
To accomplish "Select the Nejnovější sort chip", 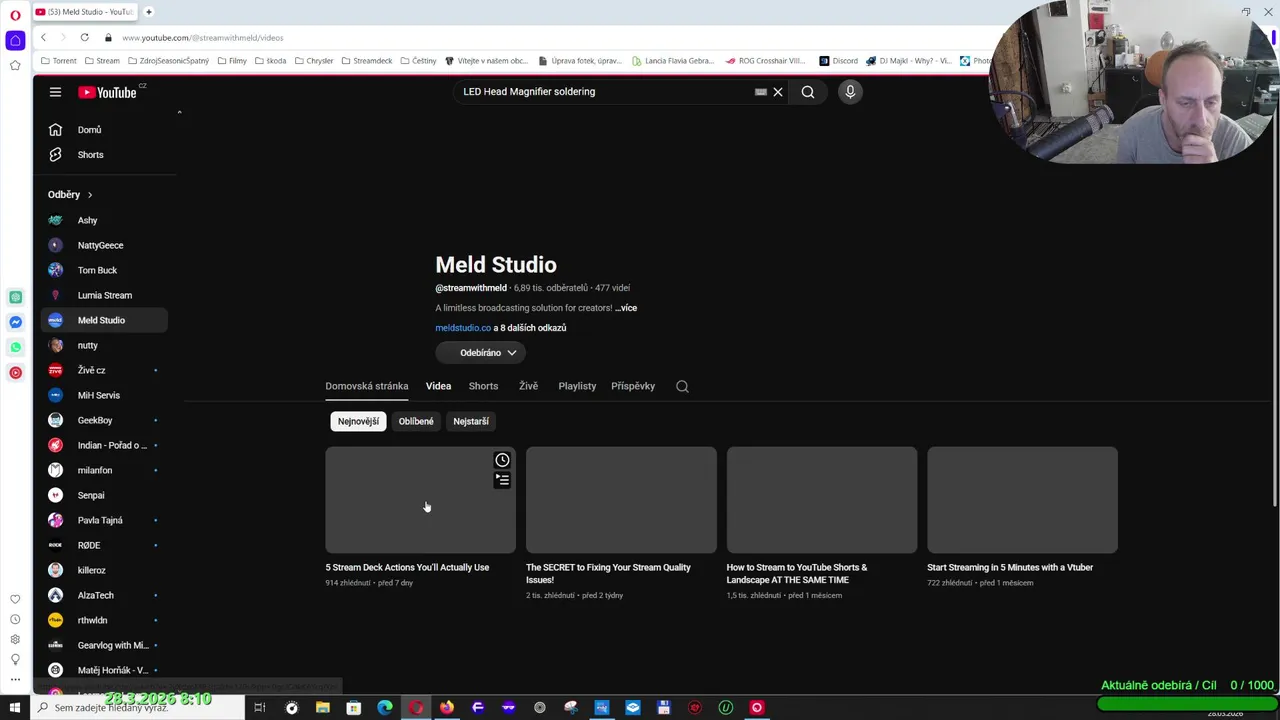I will pyautogui.click(x=358, y=421).
